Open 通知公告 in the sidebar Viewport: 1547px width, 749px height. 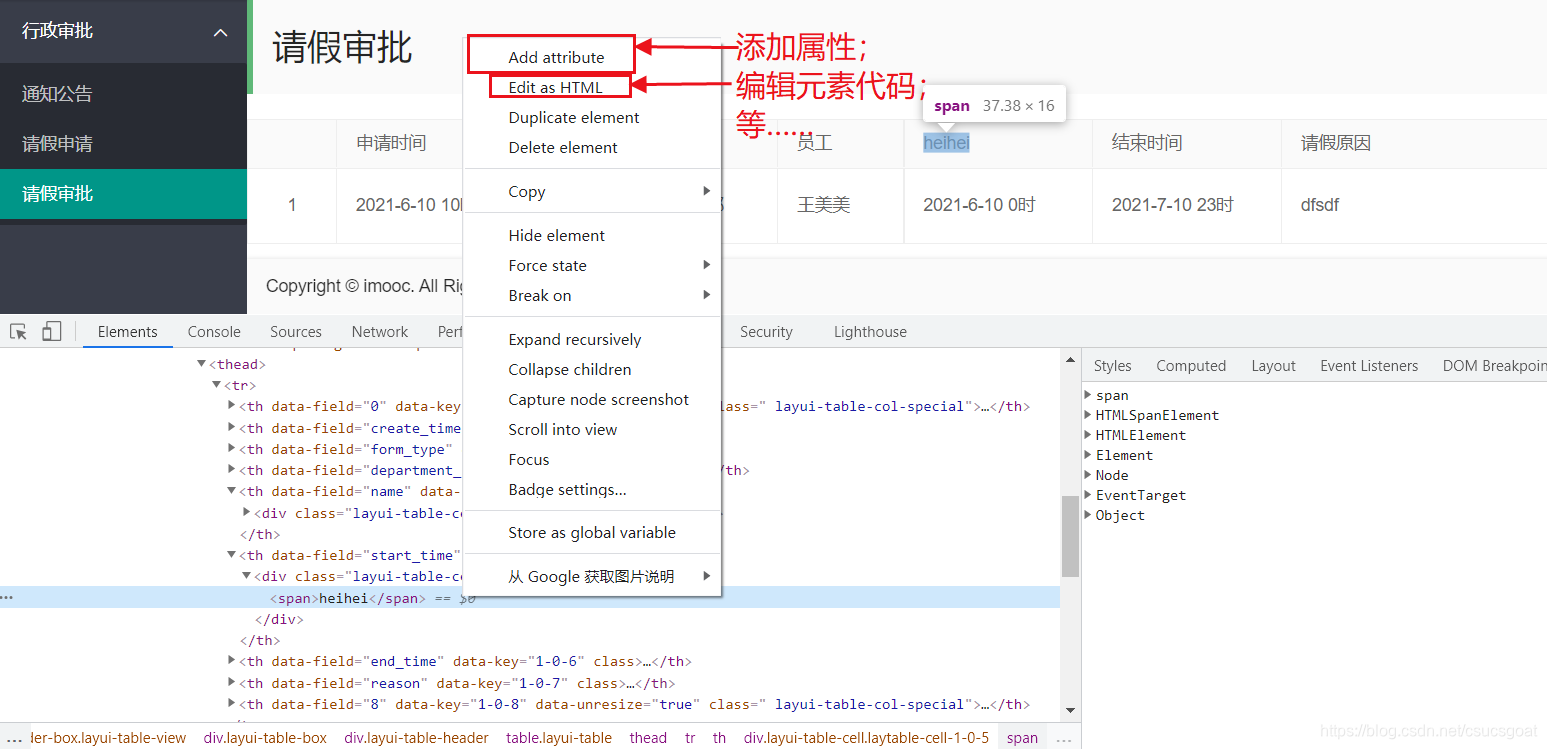pos(57,94)
